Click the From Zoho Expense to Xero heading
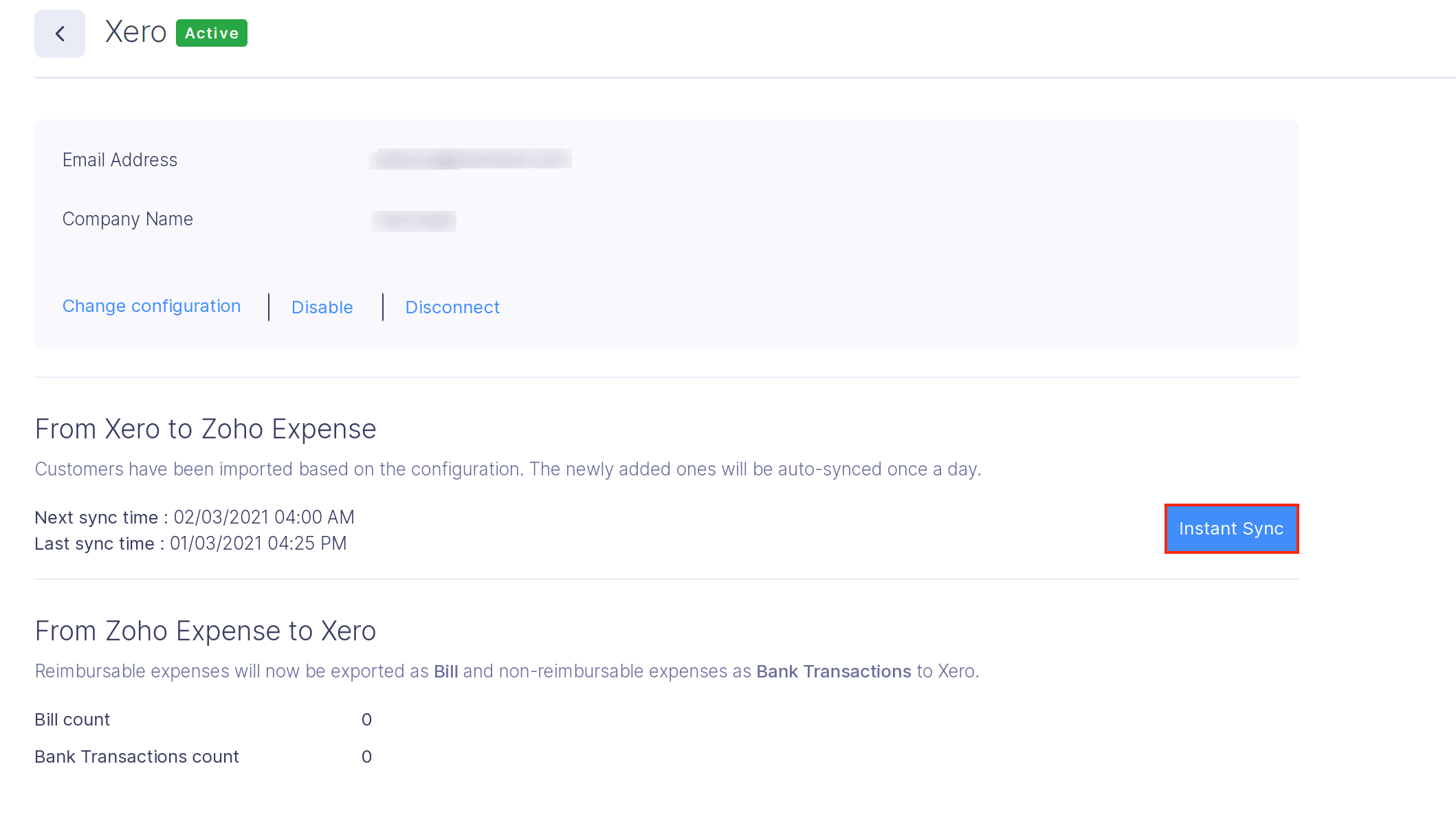Viewport: 1456px width, 819px height. click(x=205, y=631)
